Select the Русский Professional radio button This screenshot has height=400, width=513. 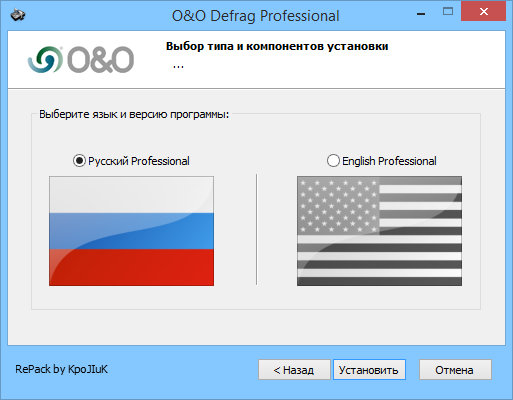(79, 161)
